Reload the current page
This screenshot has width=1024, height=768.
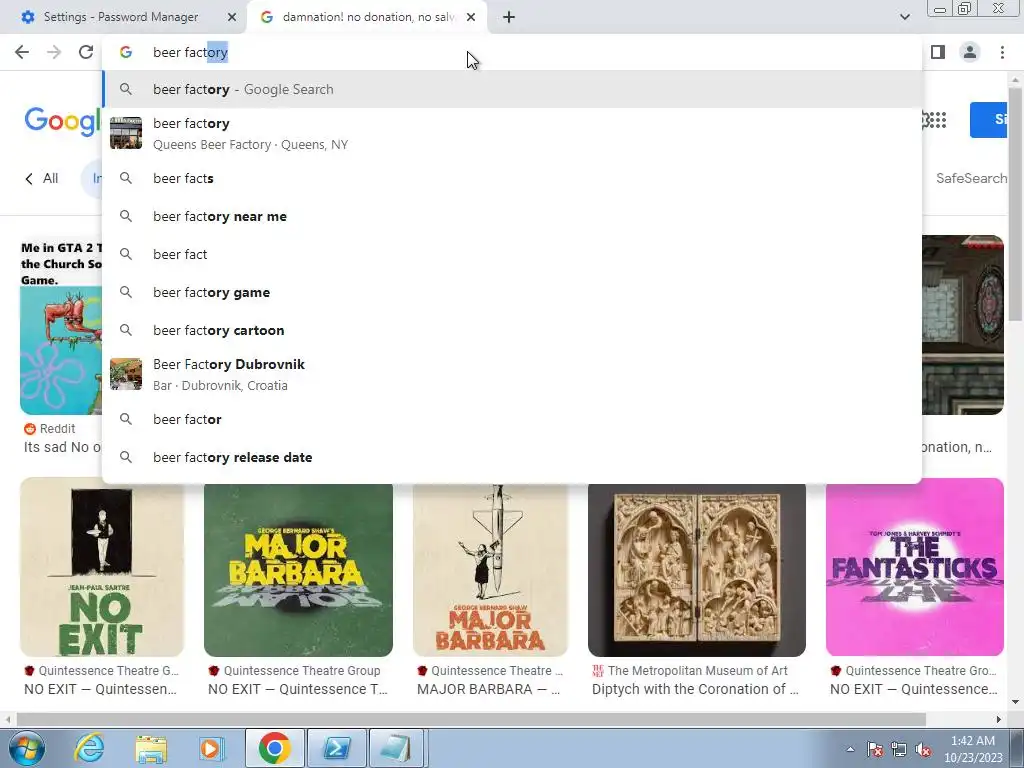tap(86, 52)
